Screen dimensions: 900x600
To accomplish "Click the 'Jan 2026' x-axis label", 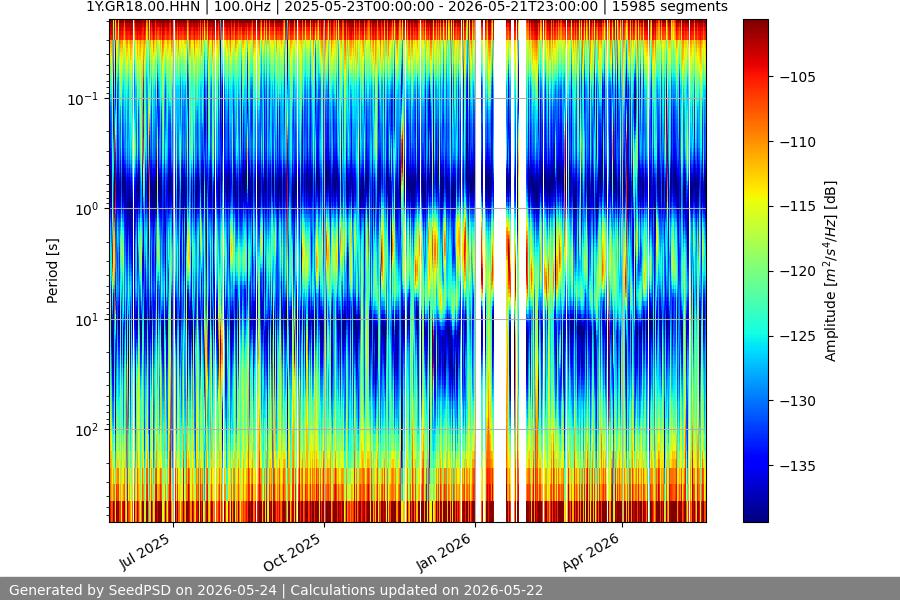I will pos(443,552).
